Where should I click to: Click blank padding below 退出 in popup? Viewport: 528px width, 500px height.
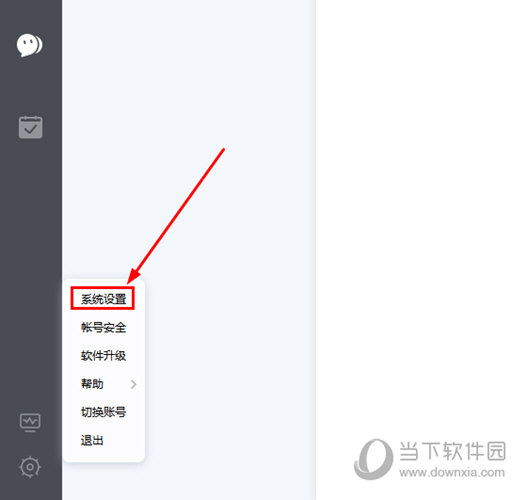[104, 455]
